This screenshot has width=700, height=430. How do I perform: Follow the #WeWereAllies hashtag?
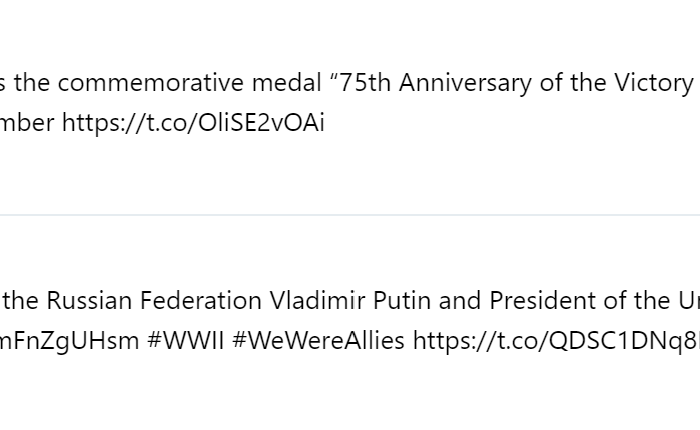click(x=318, y=341)
